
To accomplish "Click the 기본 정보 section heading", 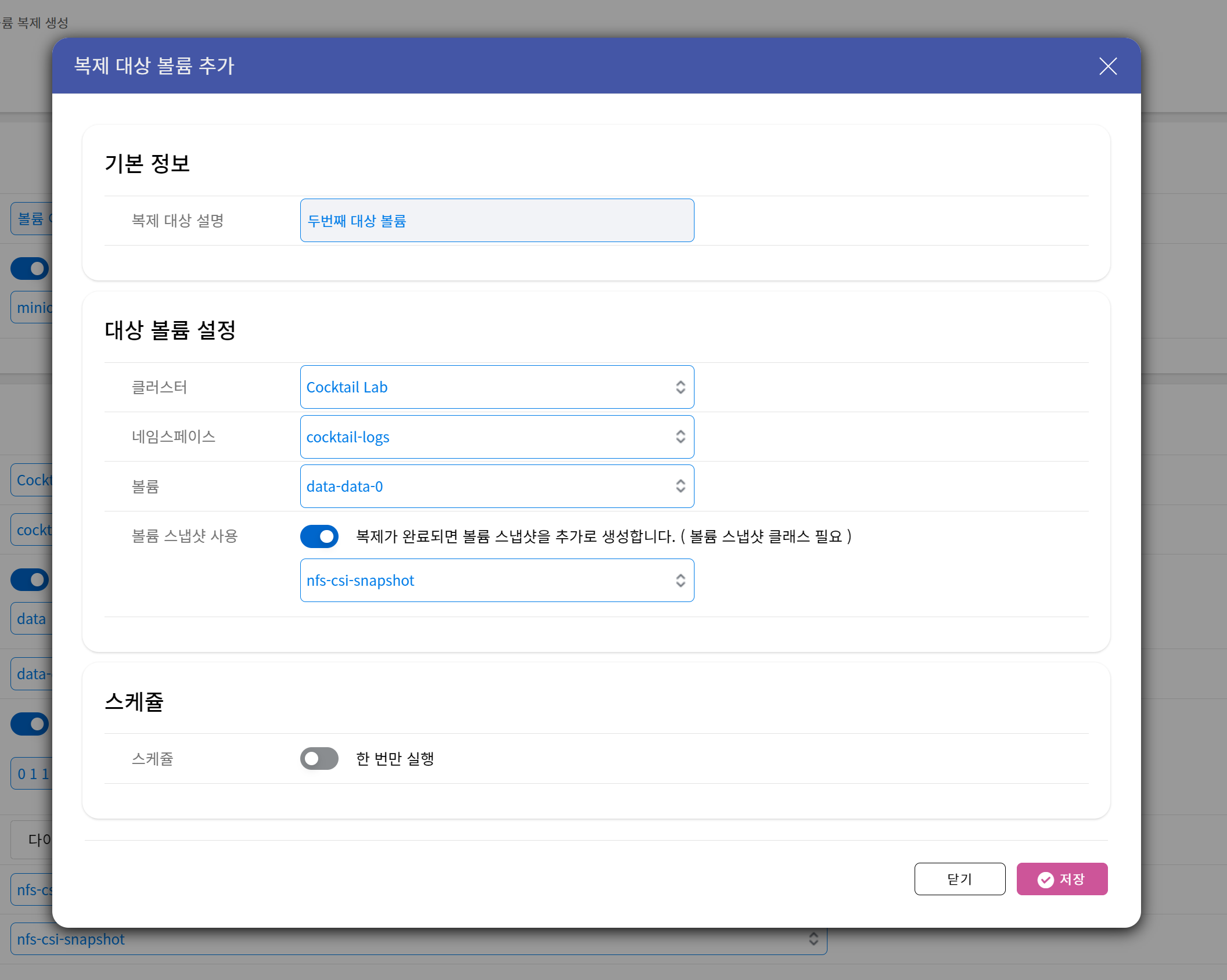I will 147,164.
